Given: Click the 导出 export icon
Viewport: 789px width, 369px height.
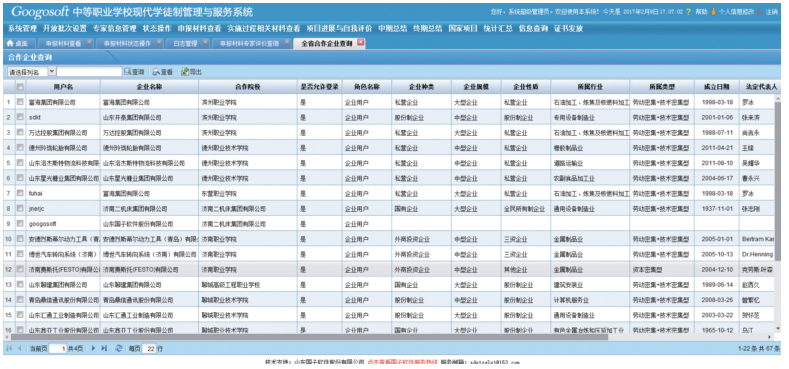Looking at the screenshot, I should 185,72.
